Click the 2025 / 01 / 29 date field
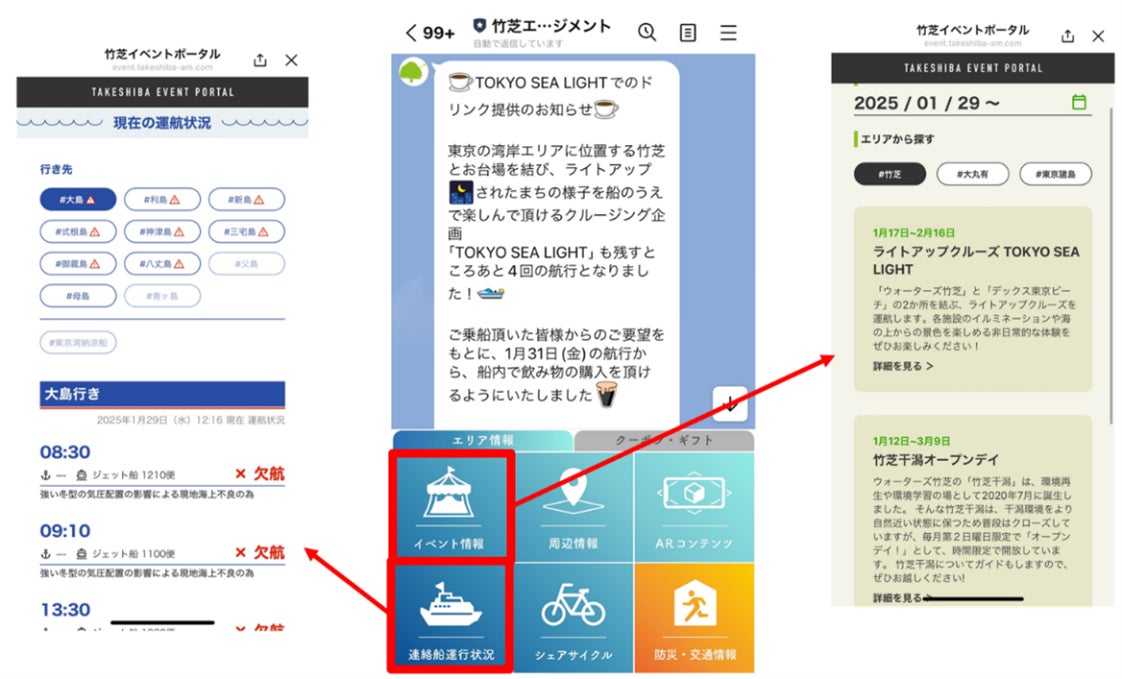The width and height of the screenshot is (1122, 679). tap(972, 103)
